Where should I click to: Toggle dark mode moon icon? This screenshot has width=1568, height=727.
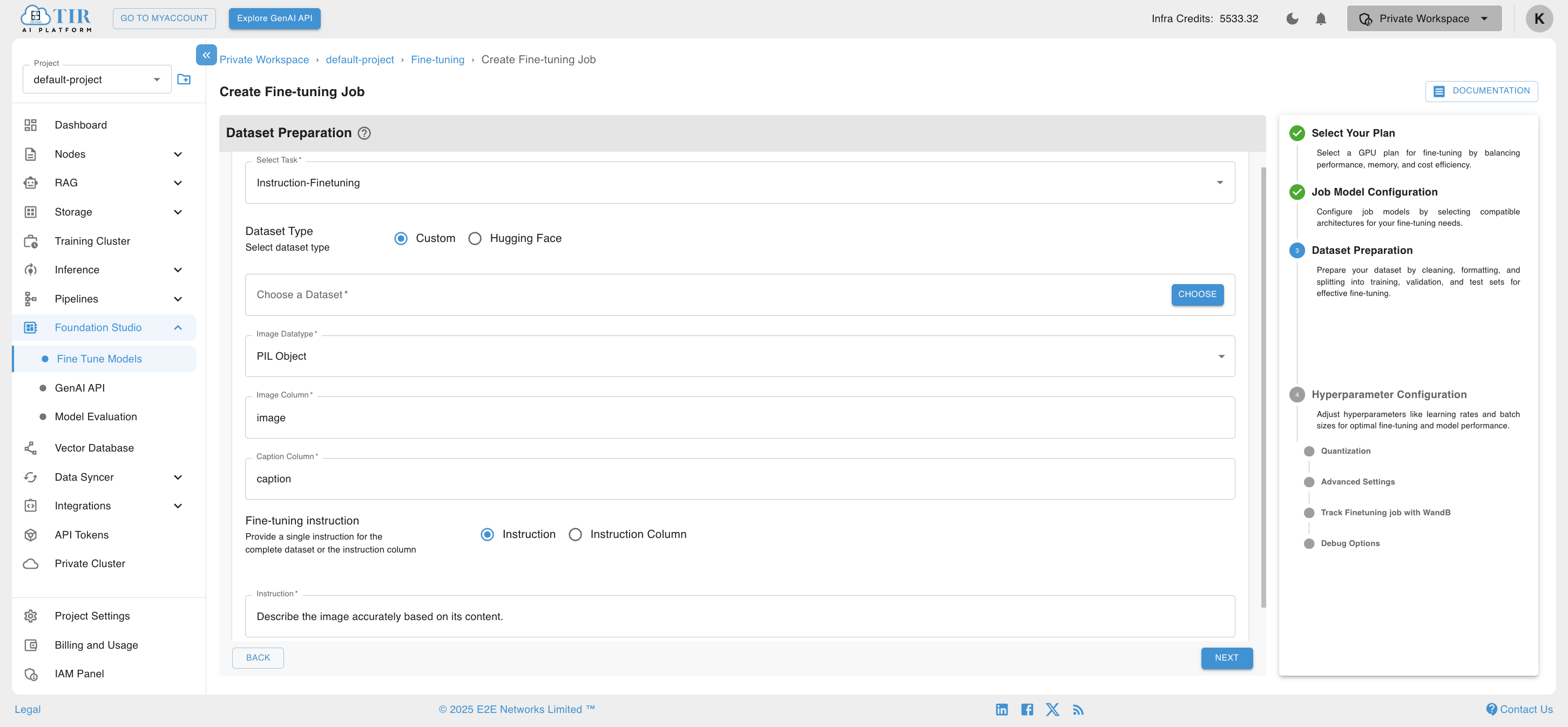point(1292,19)
